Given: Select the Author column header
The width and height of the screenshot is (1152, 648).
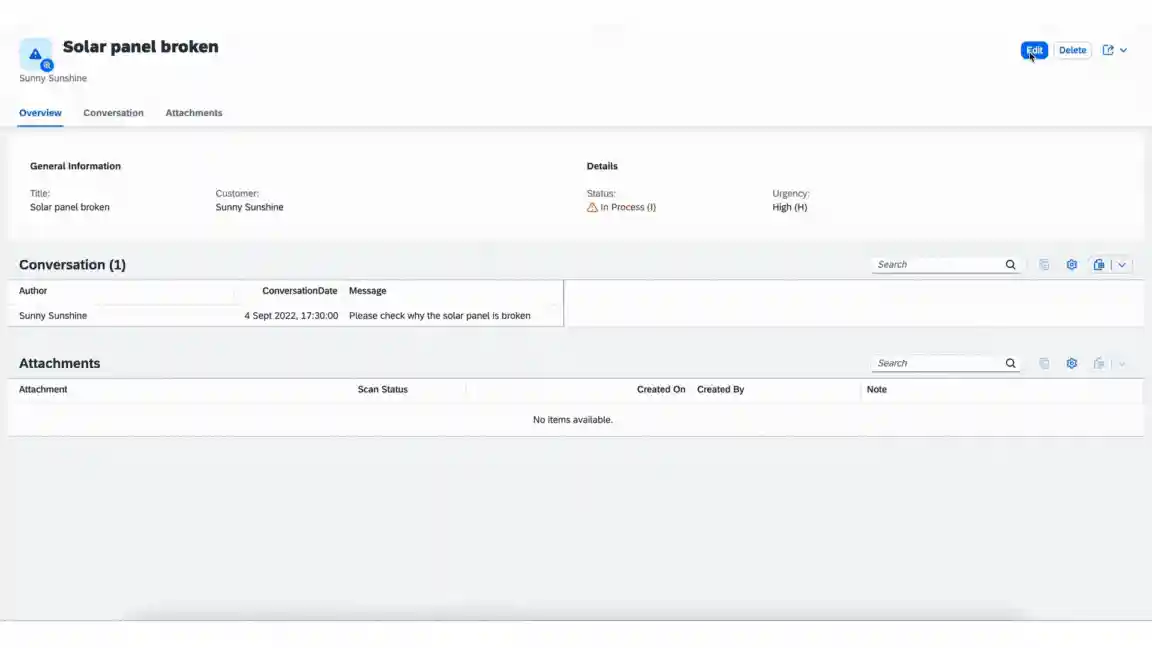Looking at the screenshot, I should point(33,290).
